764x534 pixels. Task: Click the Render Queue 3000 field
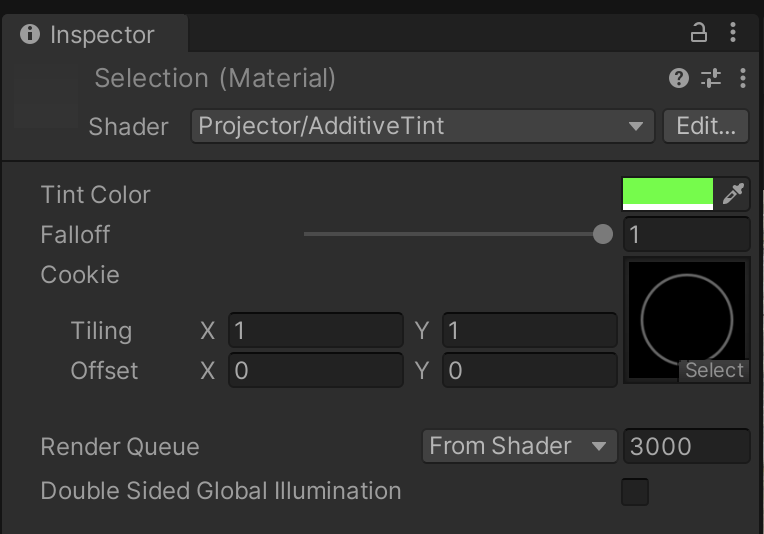pos(686,446)
